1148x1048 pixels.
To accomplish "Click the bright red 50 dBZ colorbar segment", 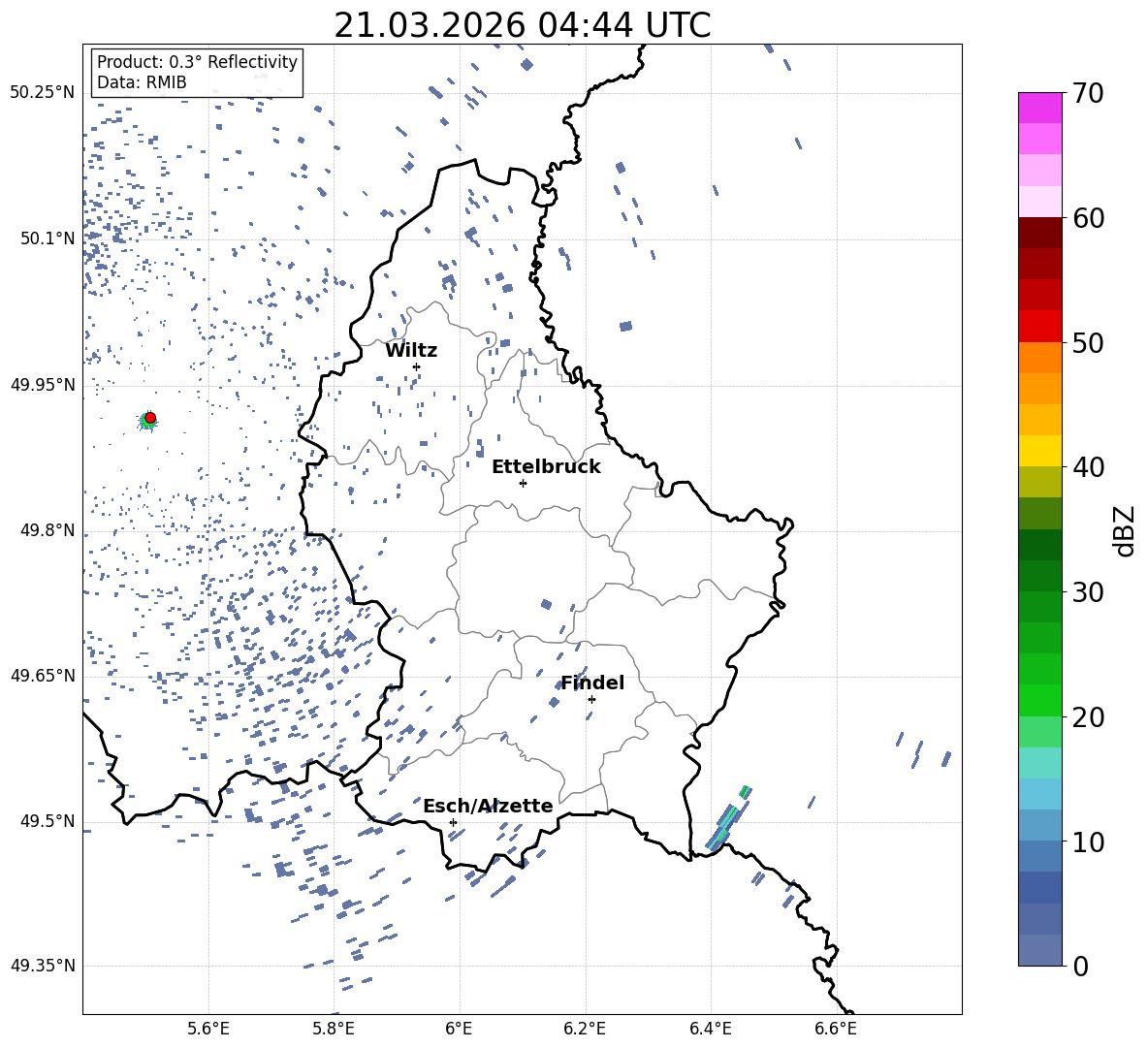I will pos(1039,327).
